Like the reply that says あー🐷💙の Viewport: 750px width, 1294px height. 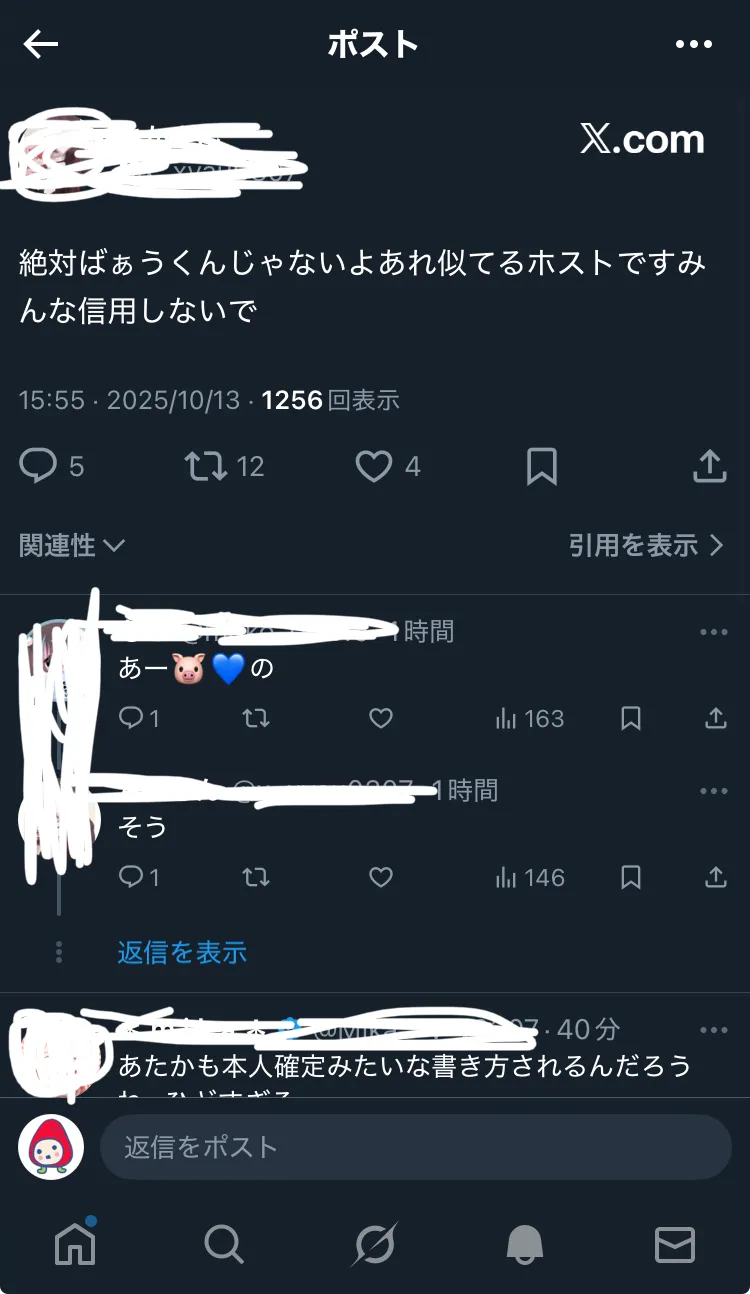381,718
